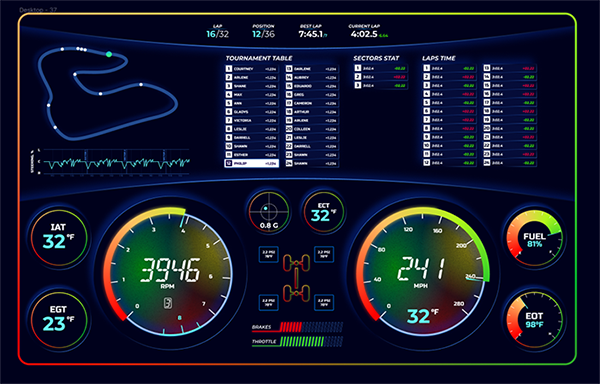Click the gear indicator under RPM
Image resolution: width=600 pixels, height=384 pixels.
point(168,303)
